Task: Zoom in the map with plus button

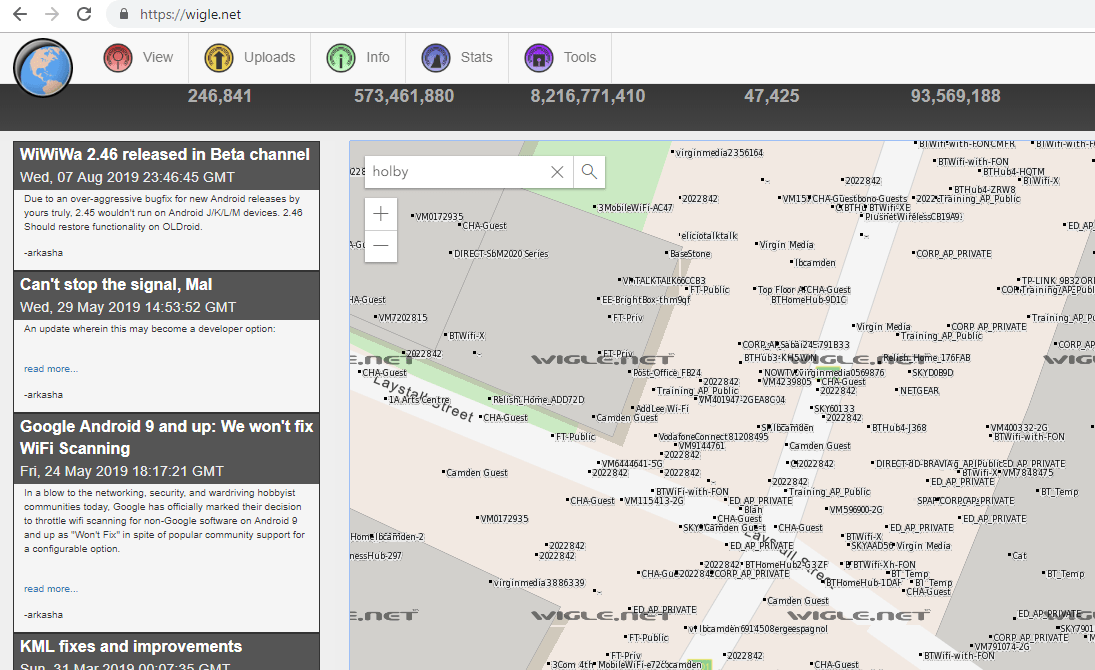Action: tap(381, 214)
